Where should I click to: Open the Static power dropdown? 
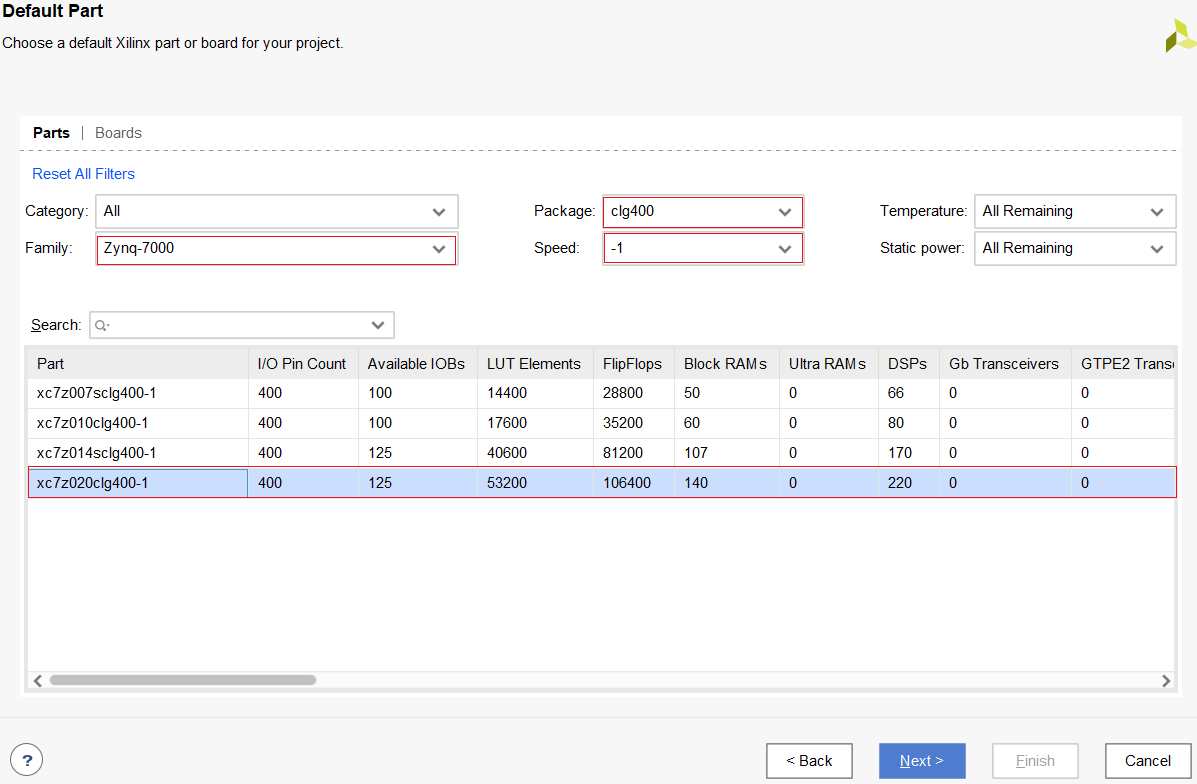pyautogui.click(x=1074, y=248)
